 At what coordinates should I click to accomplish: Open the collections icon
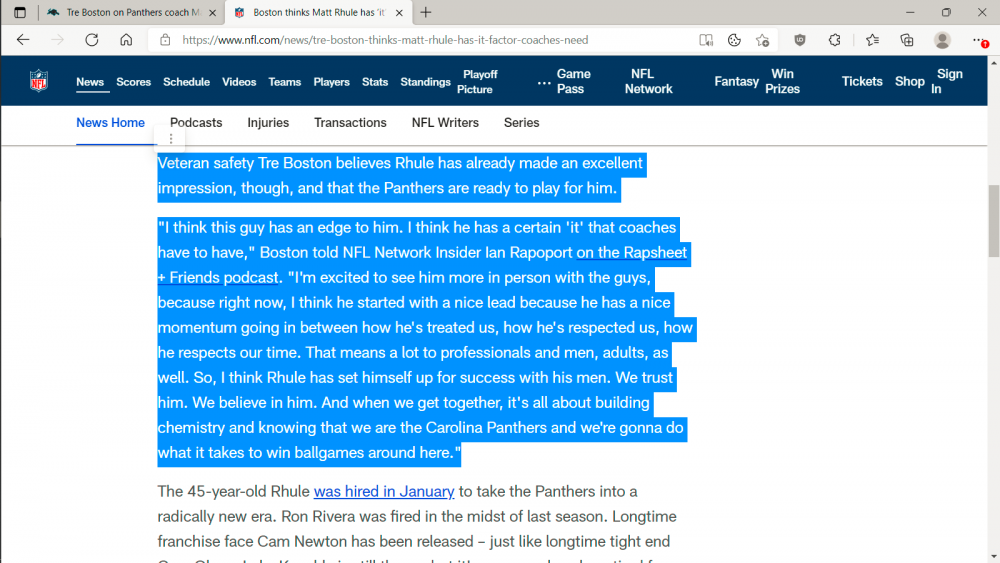pos(907,40)
